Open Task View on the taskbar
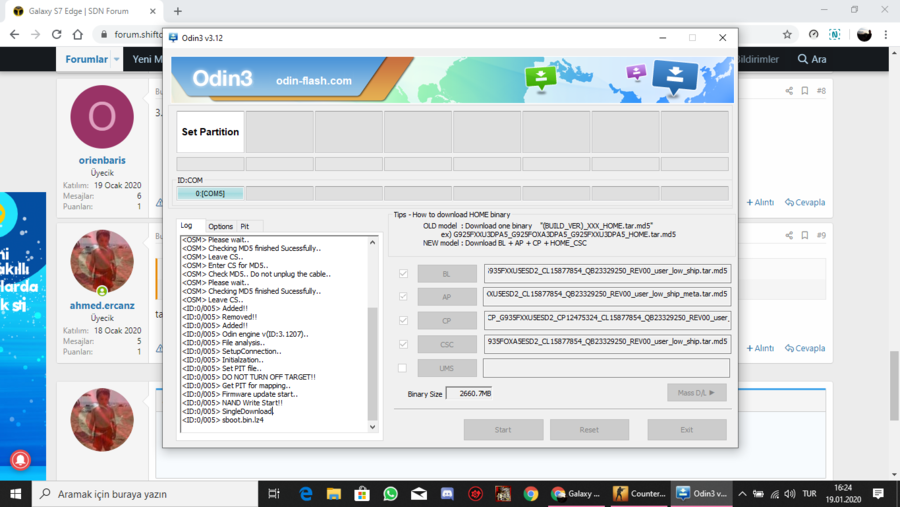 [274, 494]
